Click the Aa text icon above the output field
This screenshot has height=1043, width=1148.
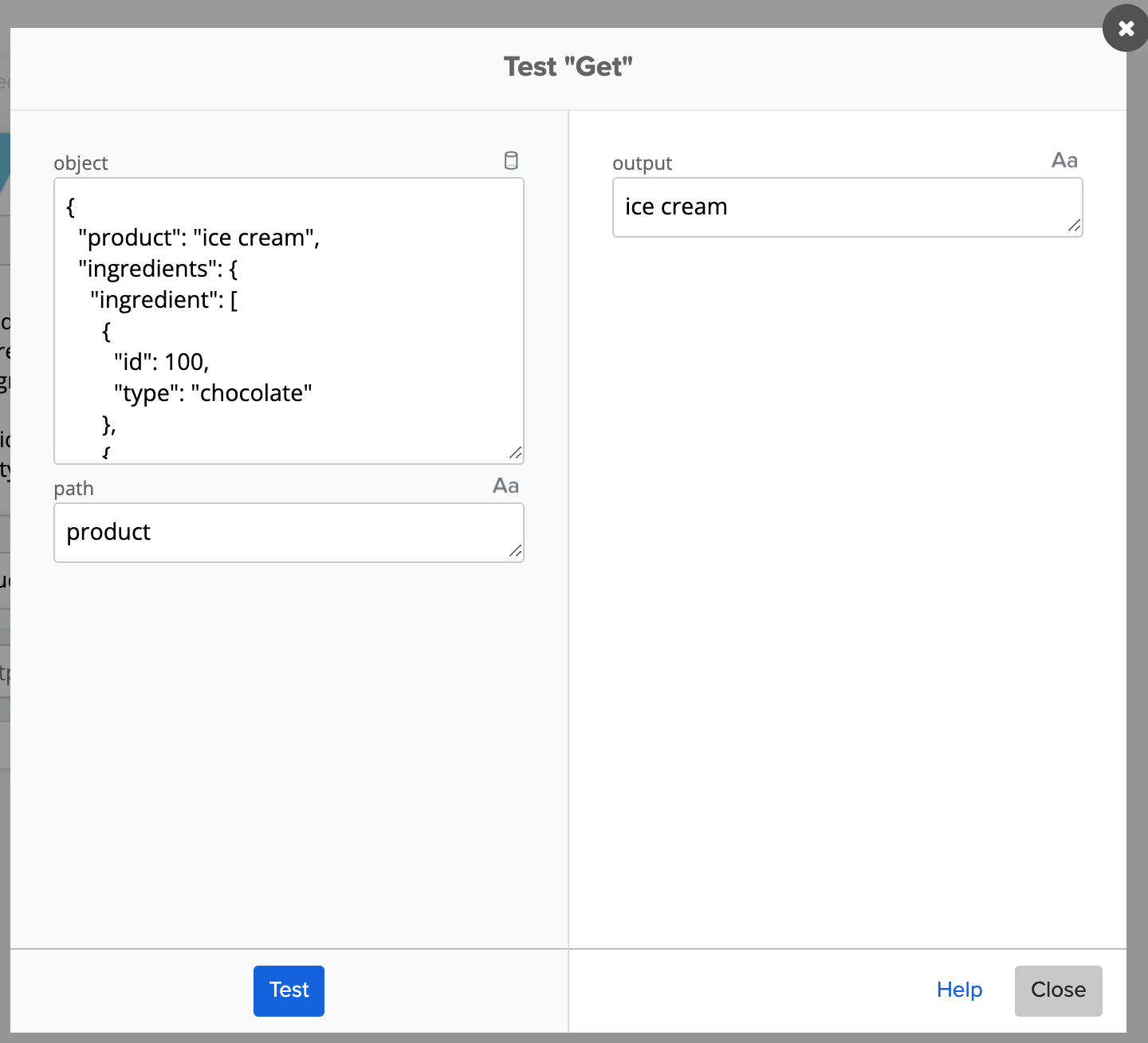pos(1065,159)
